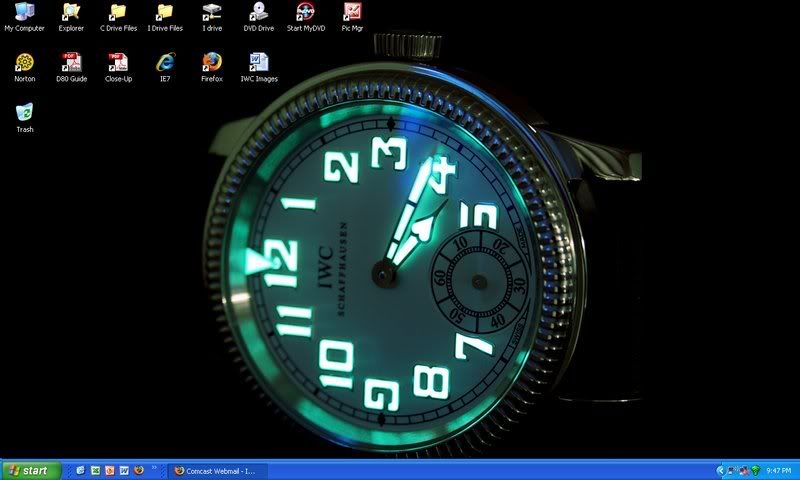The height and width of the screenshot is (480, 800).
Task: Launch the Start MyDVD shortcut
Action: 306,17
